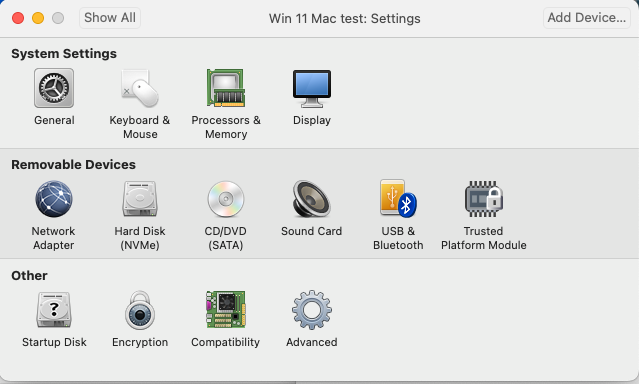
Task: Open Keyboard & Mouse settings
Action: point(140,88)
